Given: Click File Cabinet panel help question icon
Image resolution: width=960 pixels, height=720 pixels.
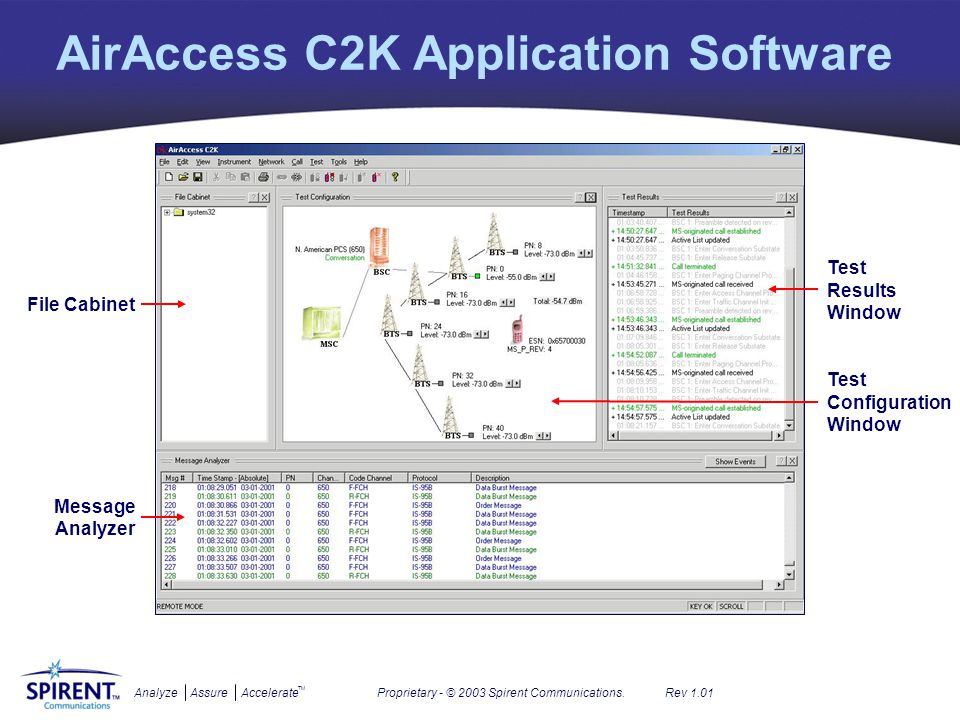Looking at the screenshot, I should [x=253, y=197].
